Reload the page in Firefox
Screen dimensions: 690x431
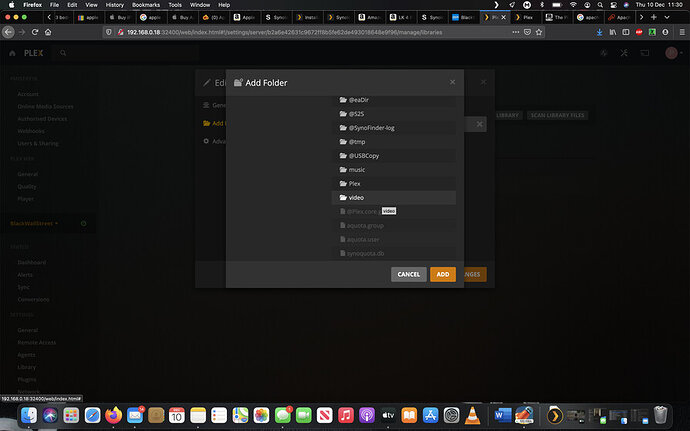[x=35, y=32]
